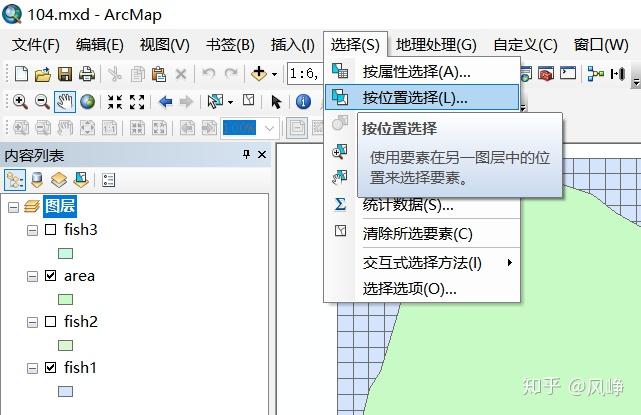Image resolution: width=641 pixels, height=415 pixels.
Task: Collapse the fish2 layer legend
Action: pos(32,323)
